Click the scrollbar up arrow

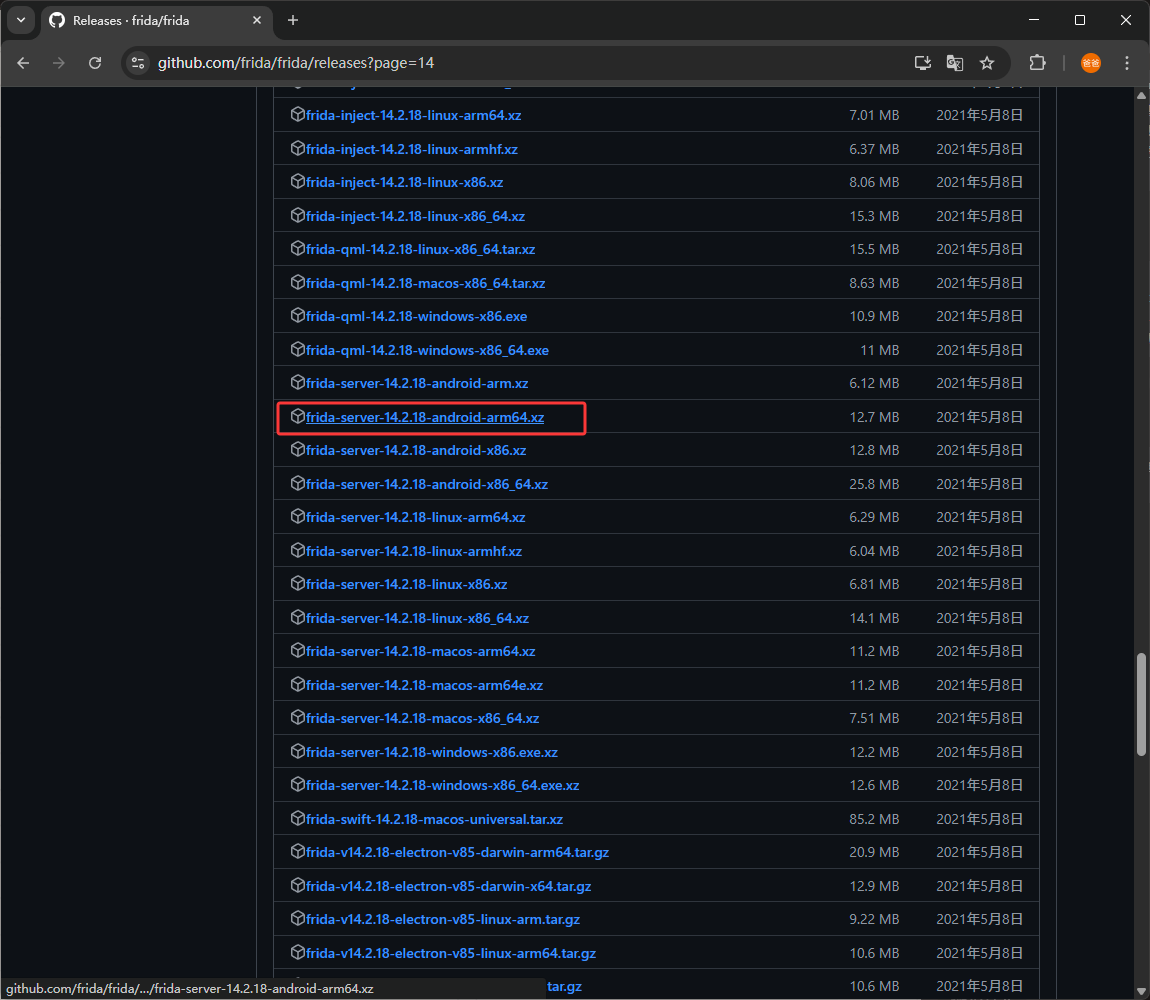pyautogui.click(x=1141, y=96)
